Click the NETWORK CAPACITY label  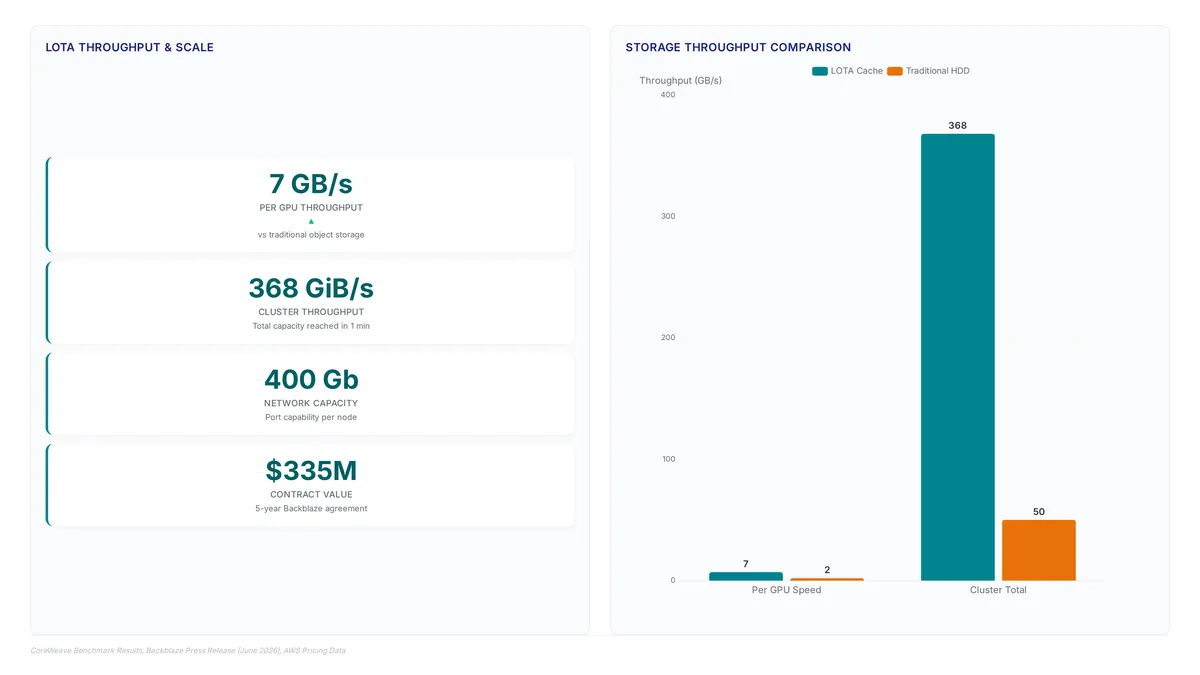tap(311, 403)
